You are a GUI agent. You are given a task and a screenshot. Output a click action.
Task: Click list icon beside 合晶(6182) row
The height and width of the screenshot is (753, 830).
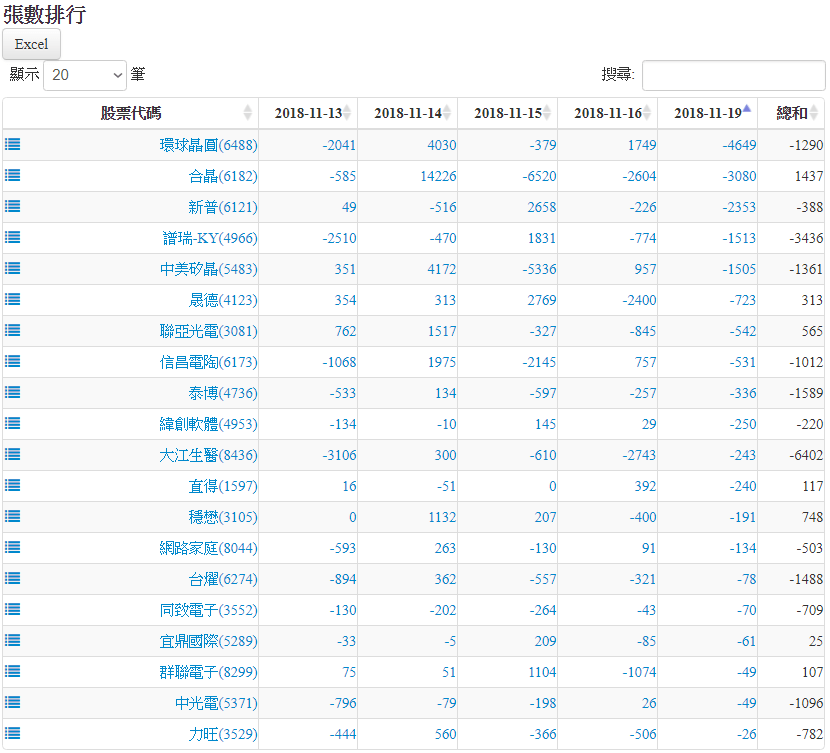pyautogui.click(x=12, y=175)
